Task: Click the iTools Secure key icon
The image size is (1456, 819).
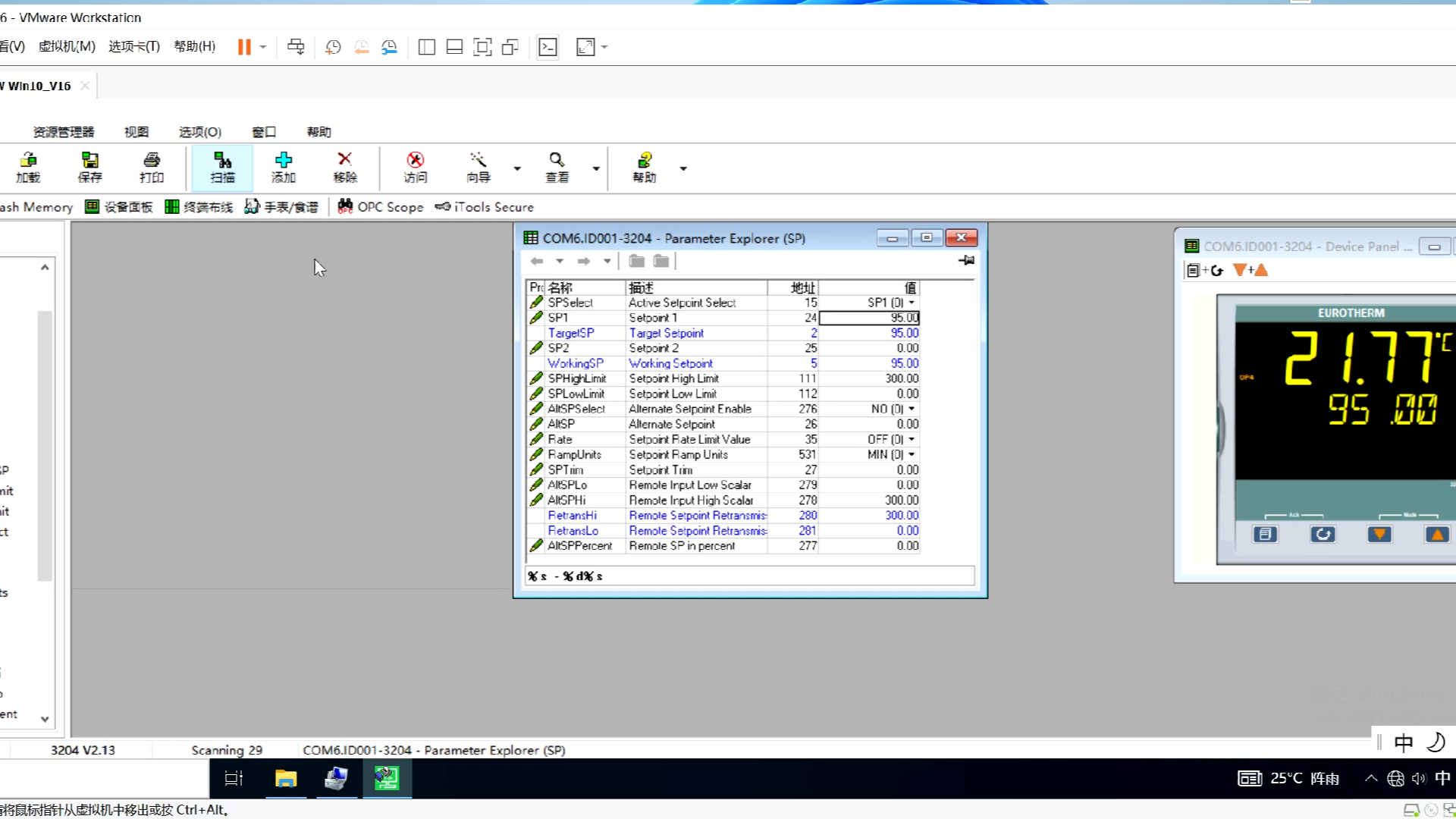Action: click(x=443, y=207)
